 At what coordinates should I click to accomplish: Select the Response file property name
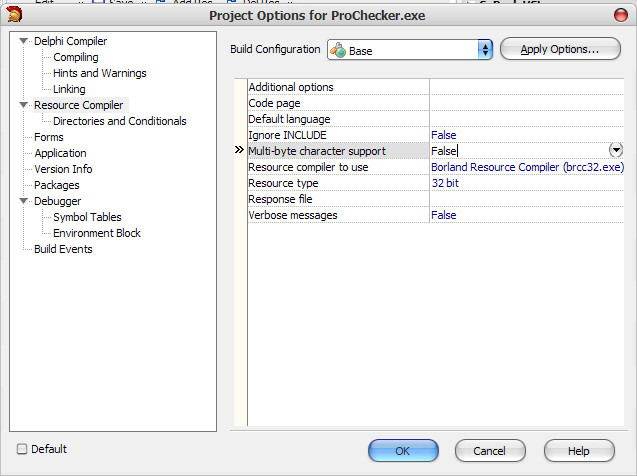(x=280, y=199)
